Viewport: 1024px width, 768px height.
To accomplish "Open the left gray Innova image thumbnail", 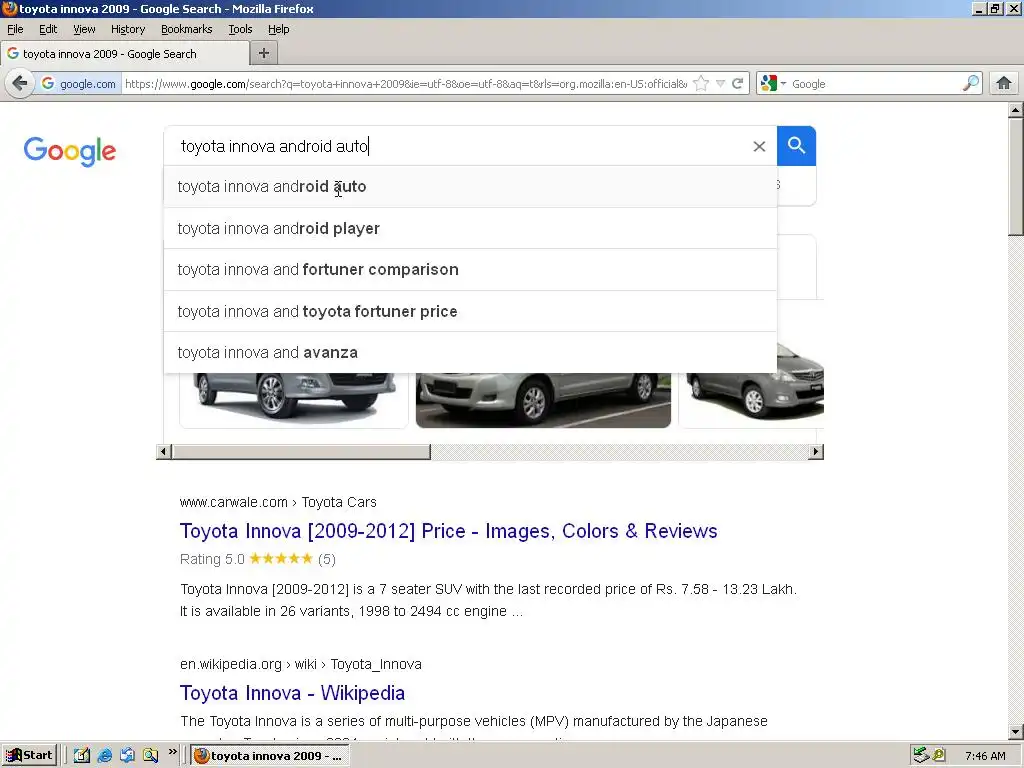I will pyautogui.click(x=294, y=400).
